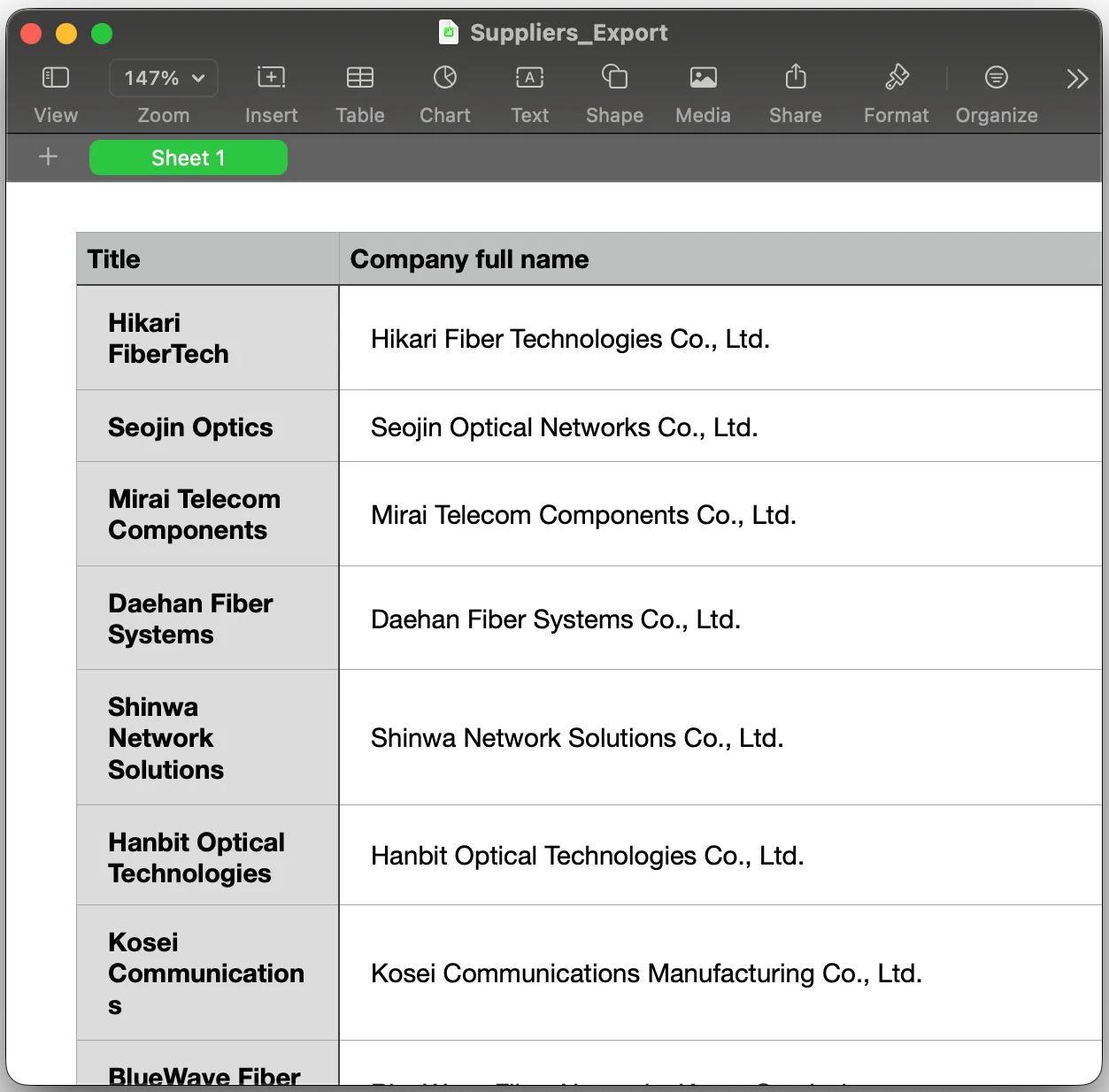The height and width of the screenshot is (1092, 1109).
Task: Add a Text box
Action: (x=529, y=78)
